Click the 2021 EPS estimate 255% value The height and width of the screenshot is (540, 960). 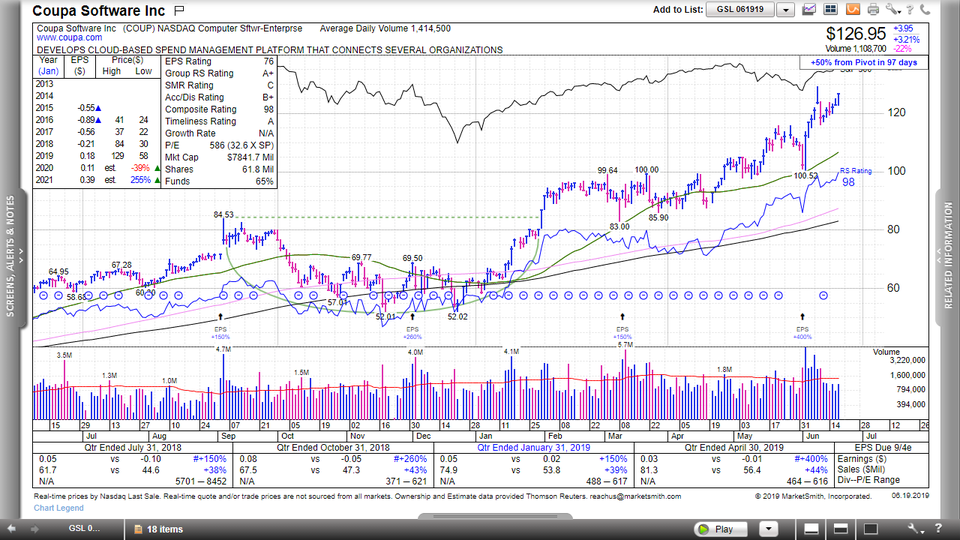(140, 180)
